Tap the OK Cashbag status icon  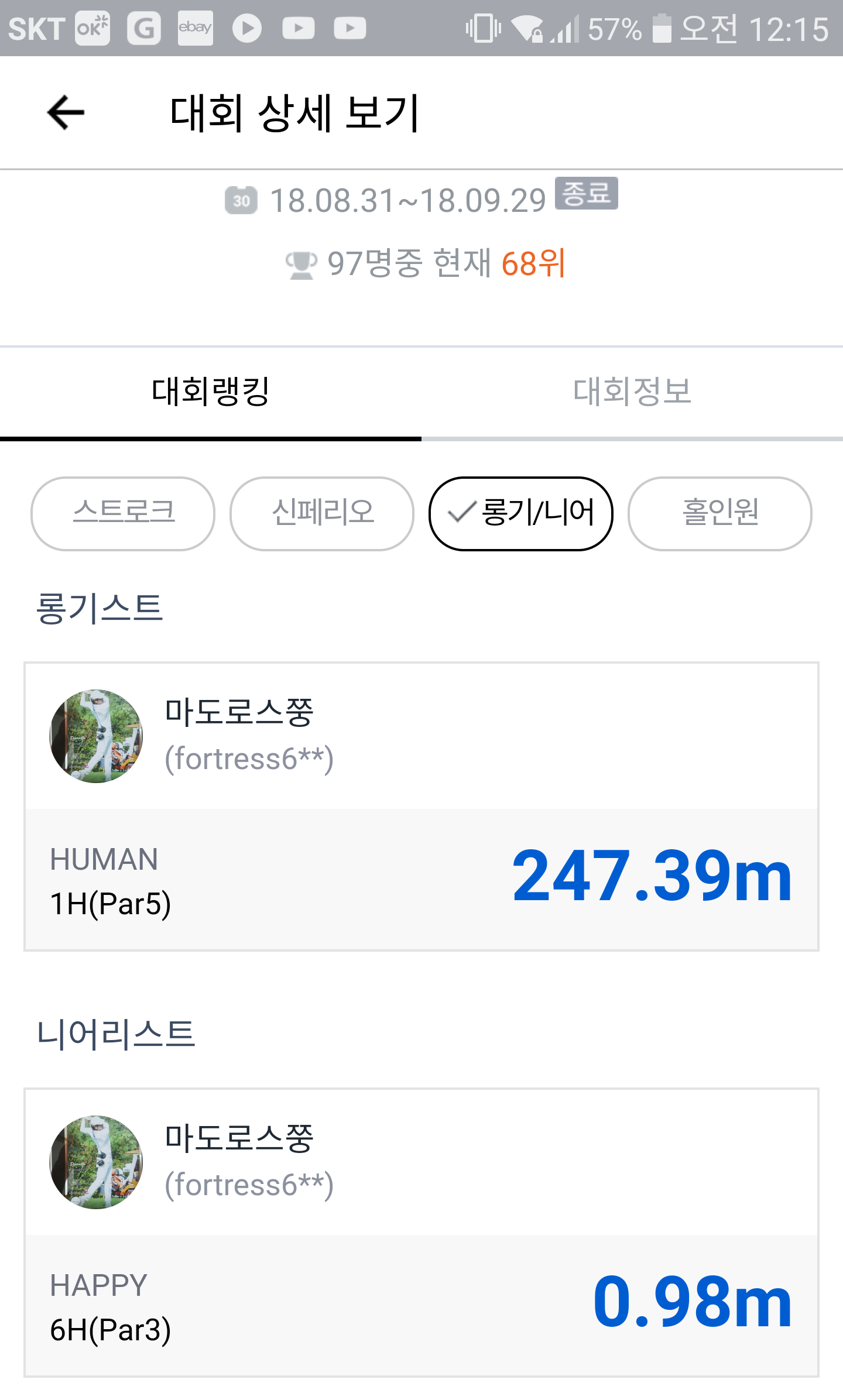(92, 28)
